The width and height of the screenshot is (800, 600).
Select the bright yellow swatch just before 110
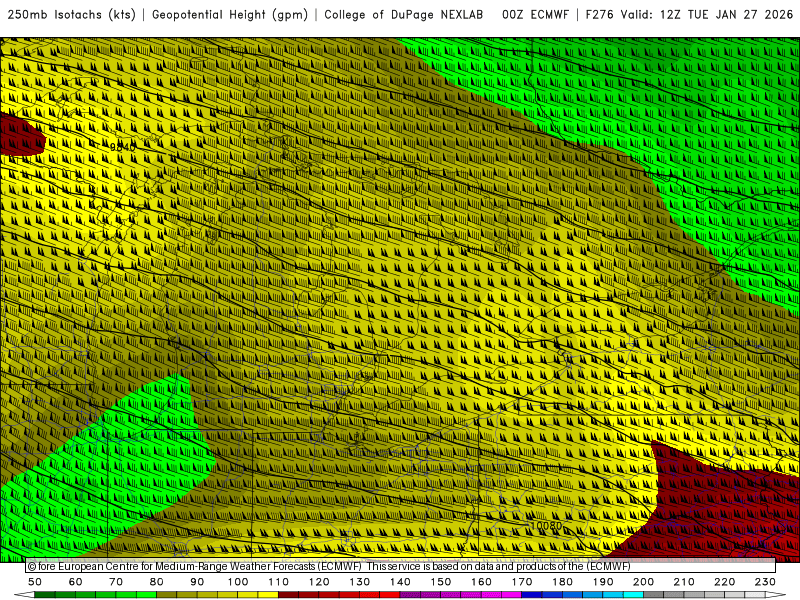pos(268,595)
